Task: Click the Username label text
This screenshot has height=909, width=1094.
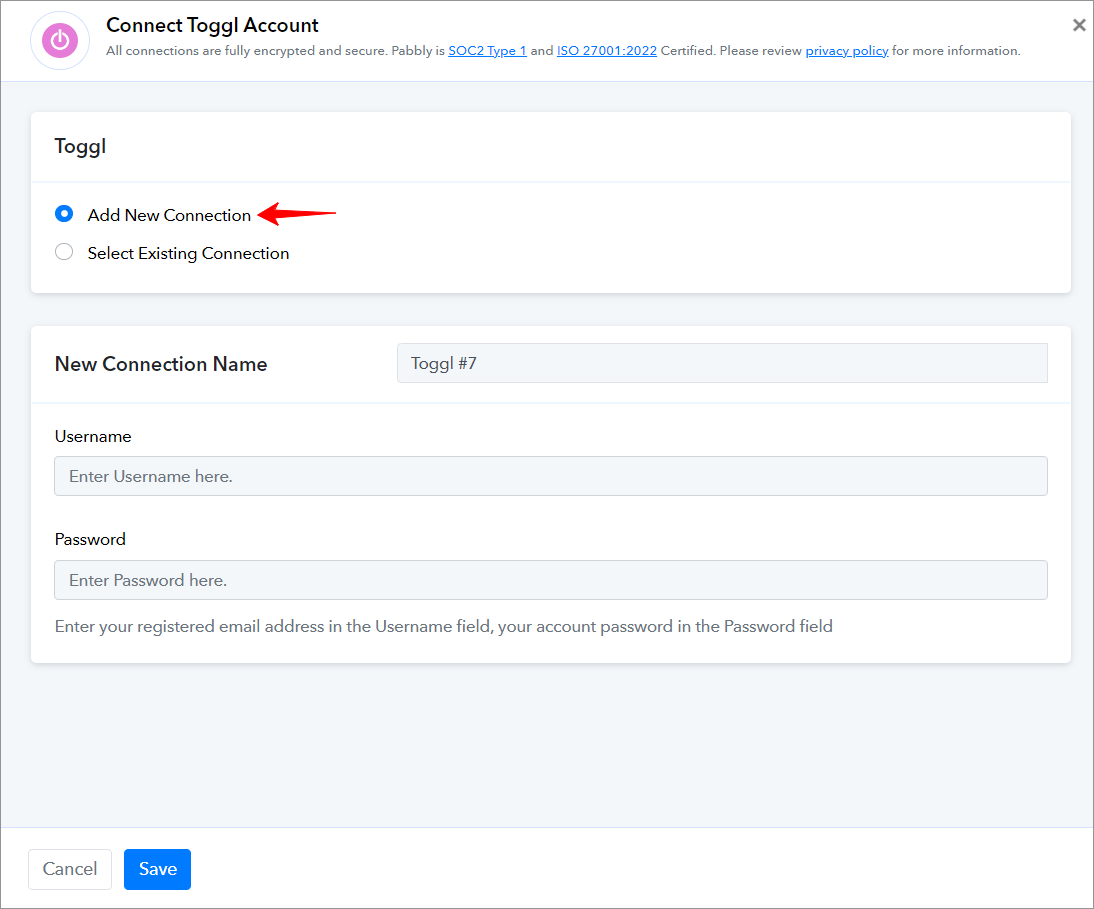Action: [93, 437]
